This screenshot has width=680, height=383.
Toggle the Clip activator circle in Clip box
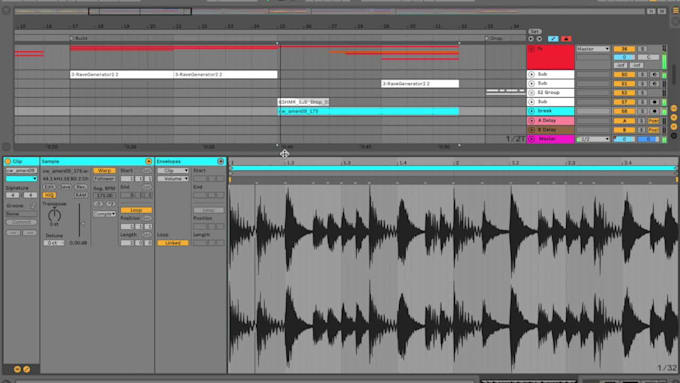click(8, 161)
